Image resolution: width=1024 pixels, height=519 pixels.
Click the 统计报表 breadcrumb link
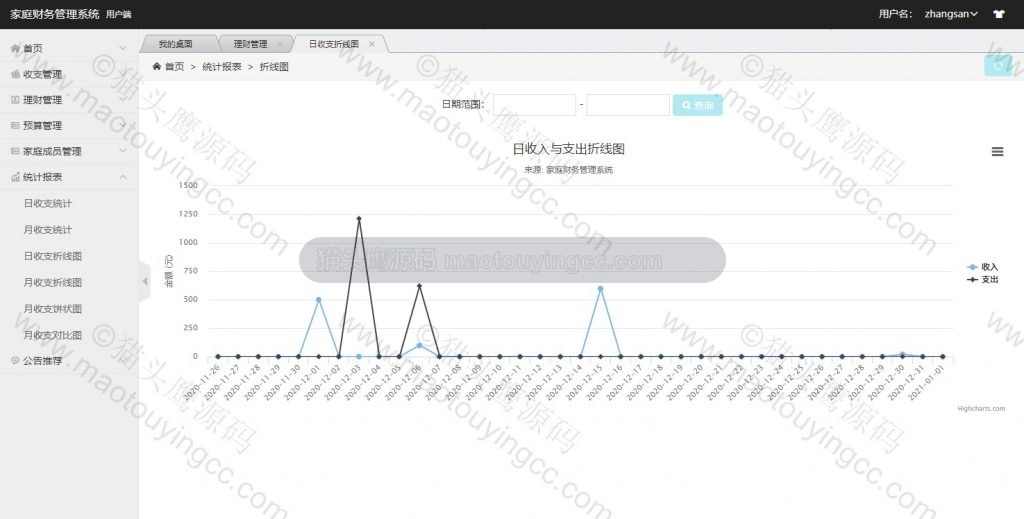(222, 67)
